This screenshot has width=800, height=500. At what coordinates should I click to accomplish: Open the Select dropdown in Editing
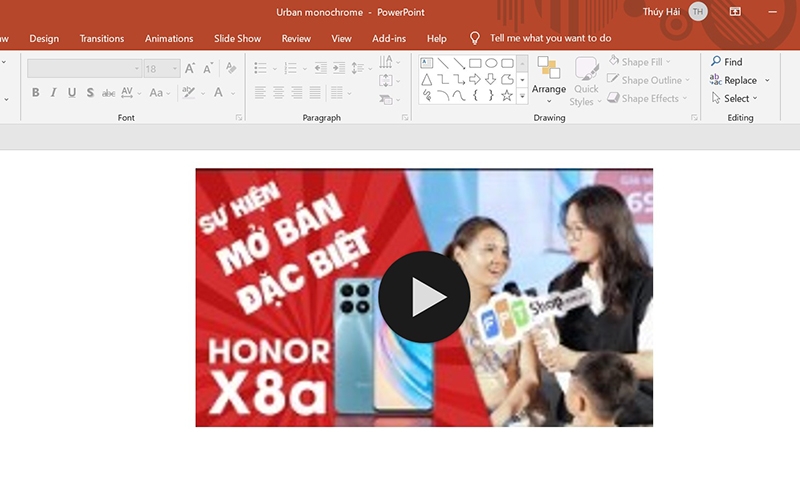735,98
